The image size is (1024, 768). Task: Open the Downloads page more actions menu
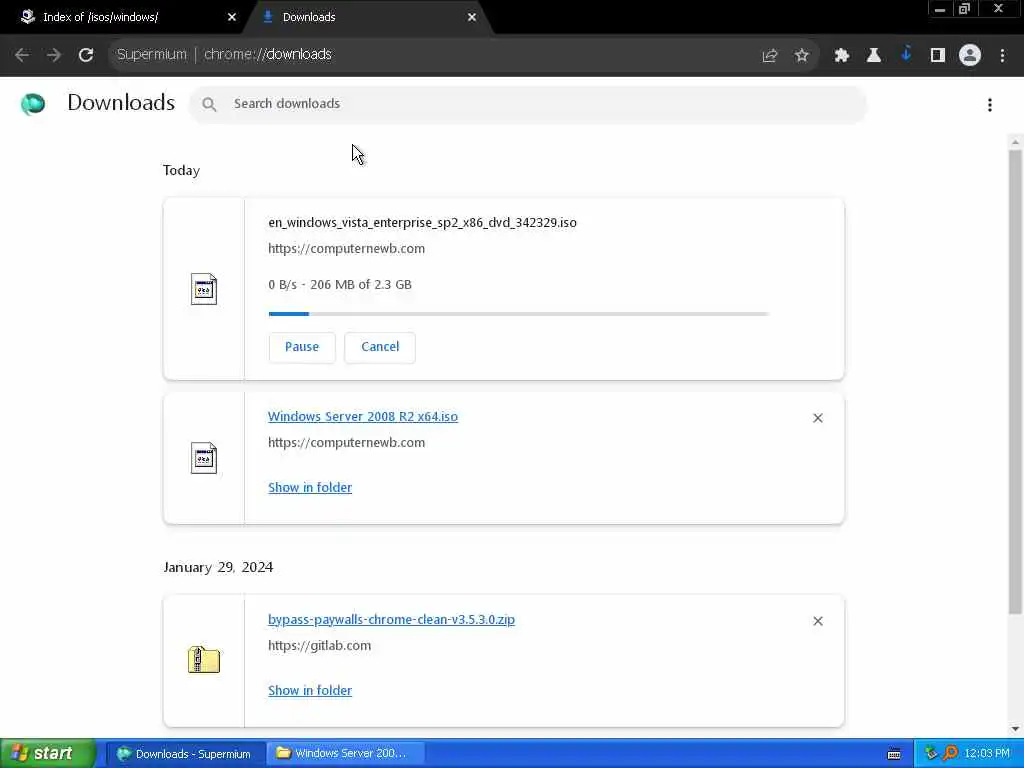990,104
